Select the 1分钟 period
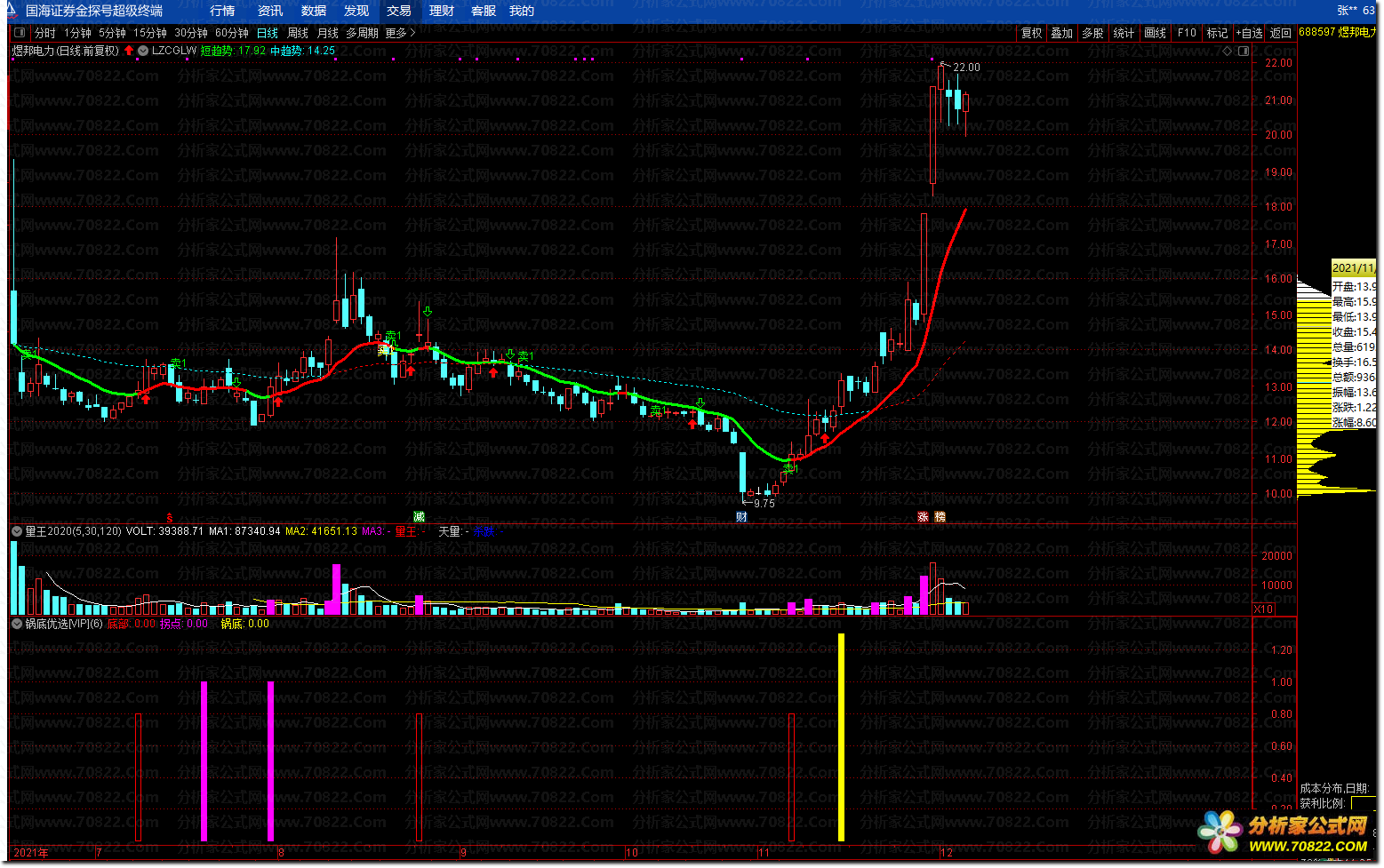 pyautogui.click(x=78, y=33)
